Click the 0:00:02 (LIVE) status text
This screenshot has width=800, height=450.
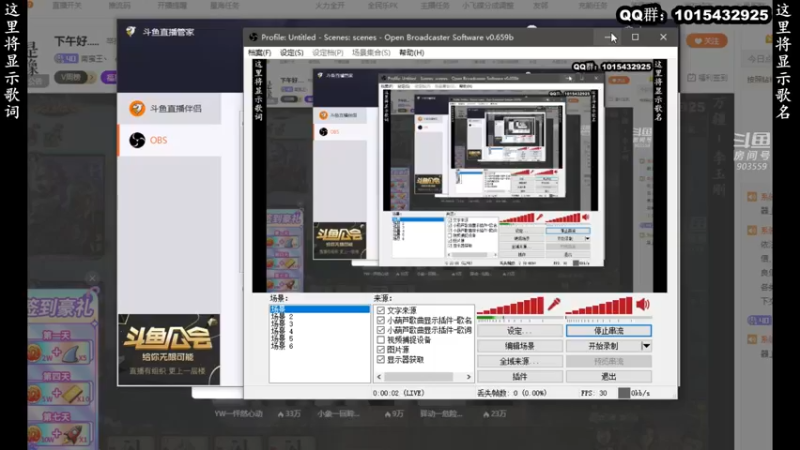(398, 393)
